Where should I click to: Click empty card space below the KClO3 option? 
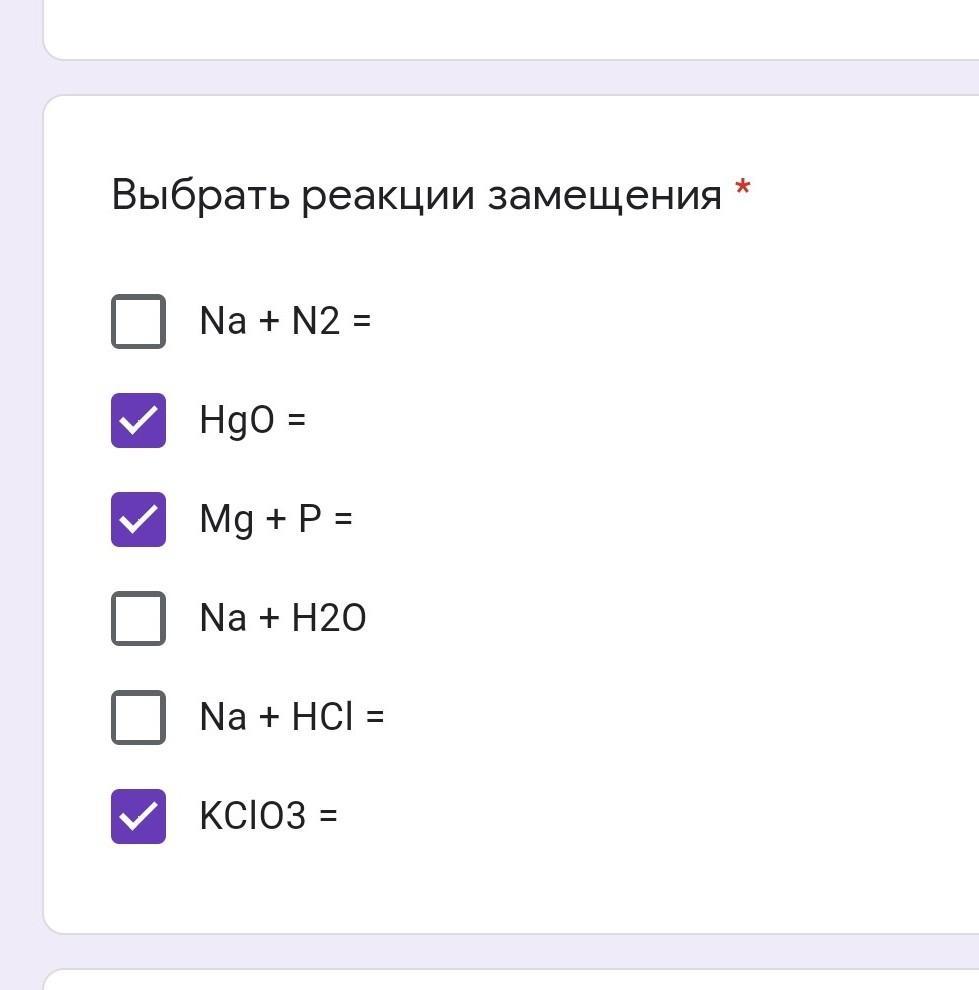click(x=500, y=890)
